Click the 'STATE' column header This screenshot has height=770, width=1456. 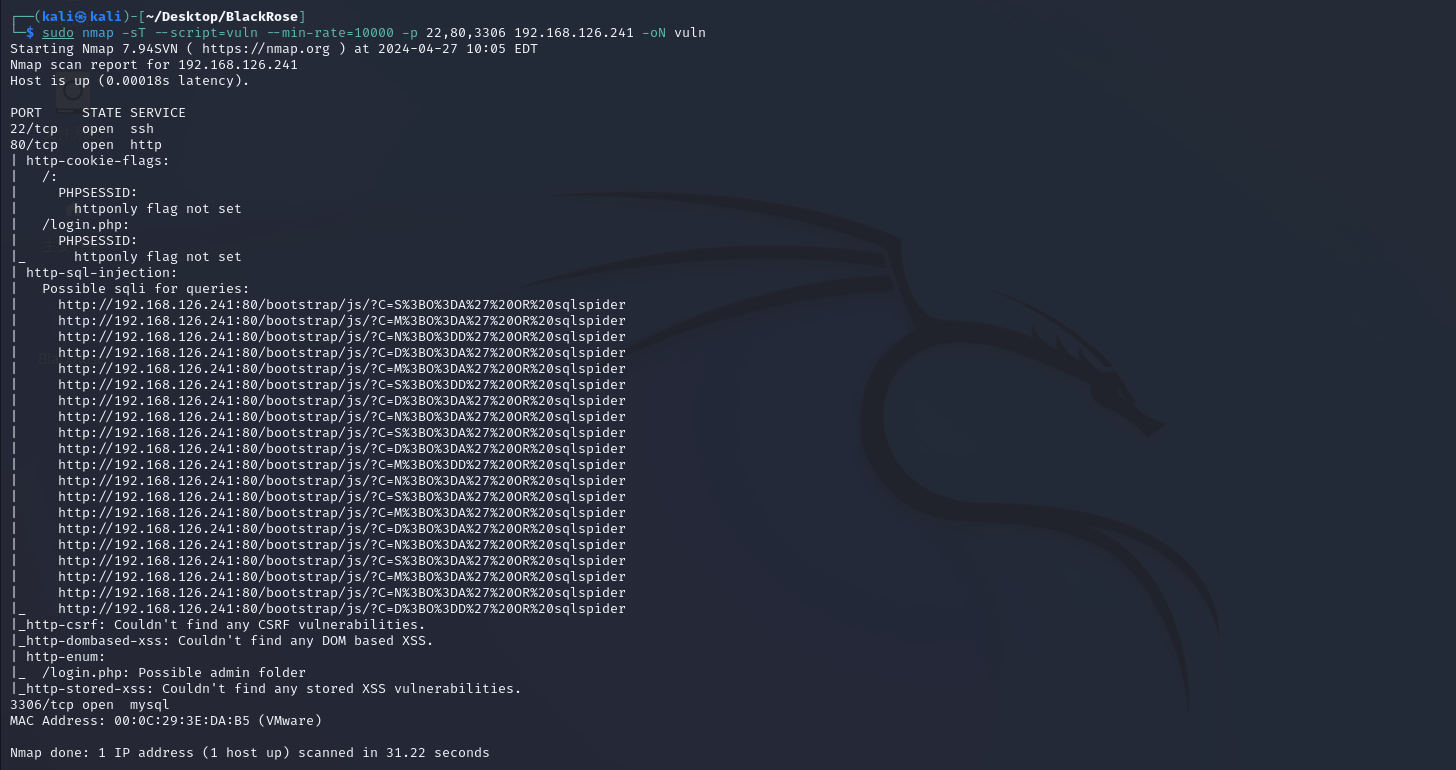click(x=102, y=112)
